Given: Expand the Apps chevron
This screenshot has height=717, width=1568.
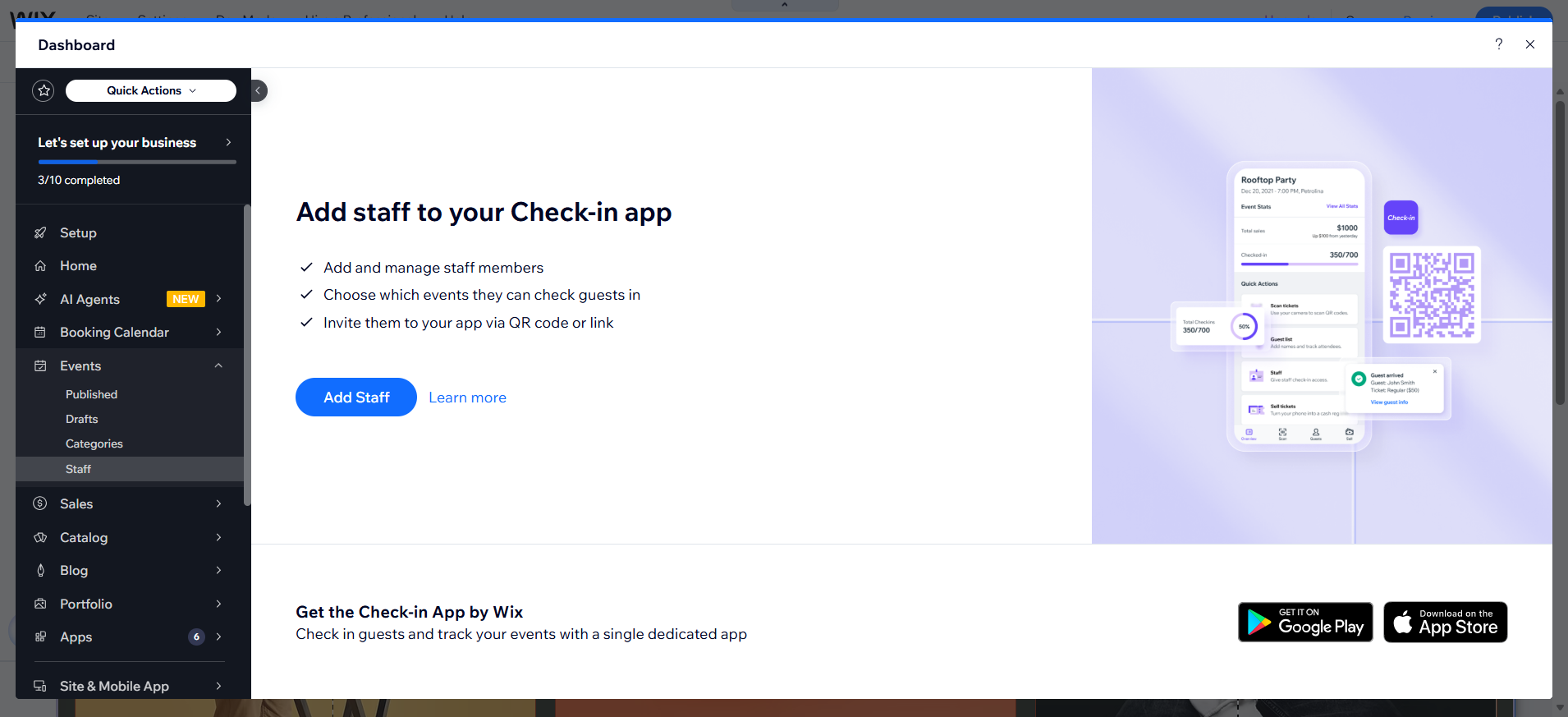Looking at the screenshot, I should [x=218, y=637].
